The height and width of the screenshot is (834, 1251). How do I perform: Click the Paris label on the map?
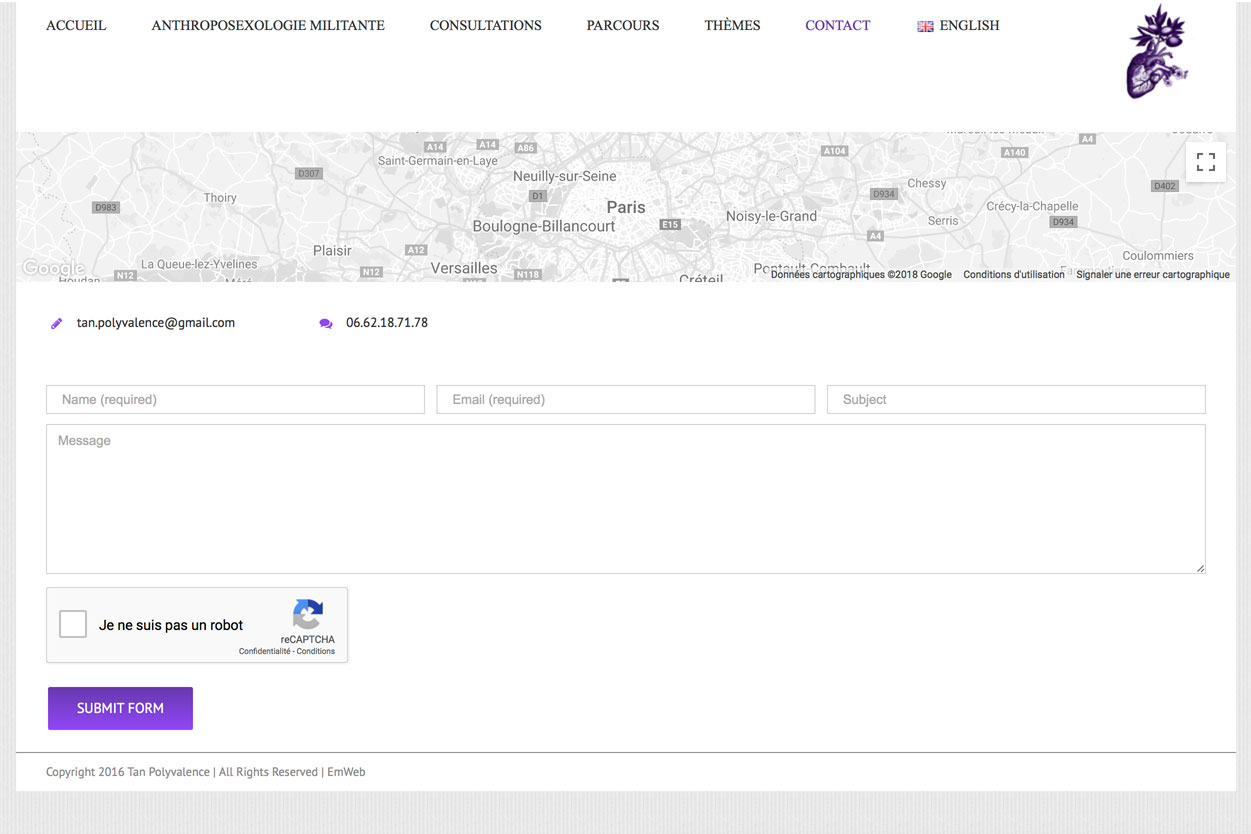(626, 207)
